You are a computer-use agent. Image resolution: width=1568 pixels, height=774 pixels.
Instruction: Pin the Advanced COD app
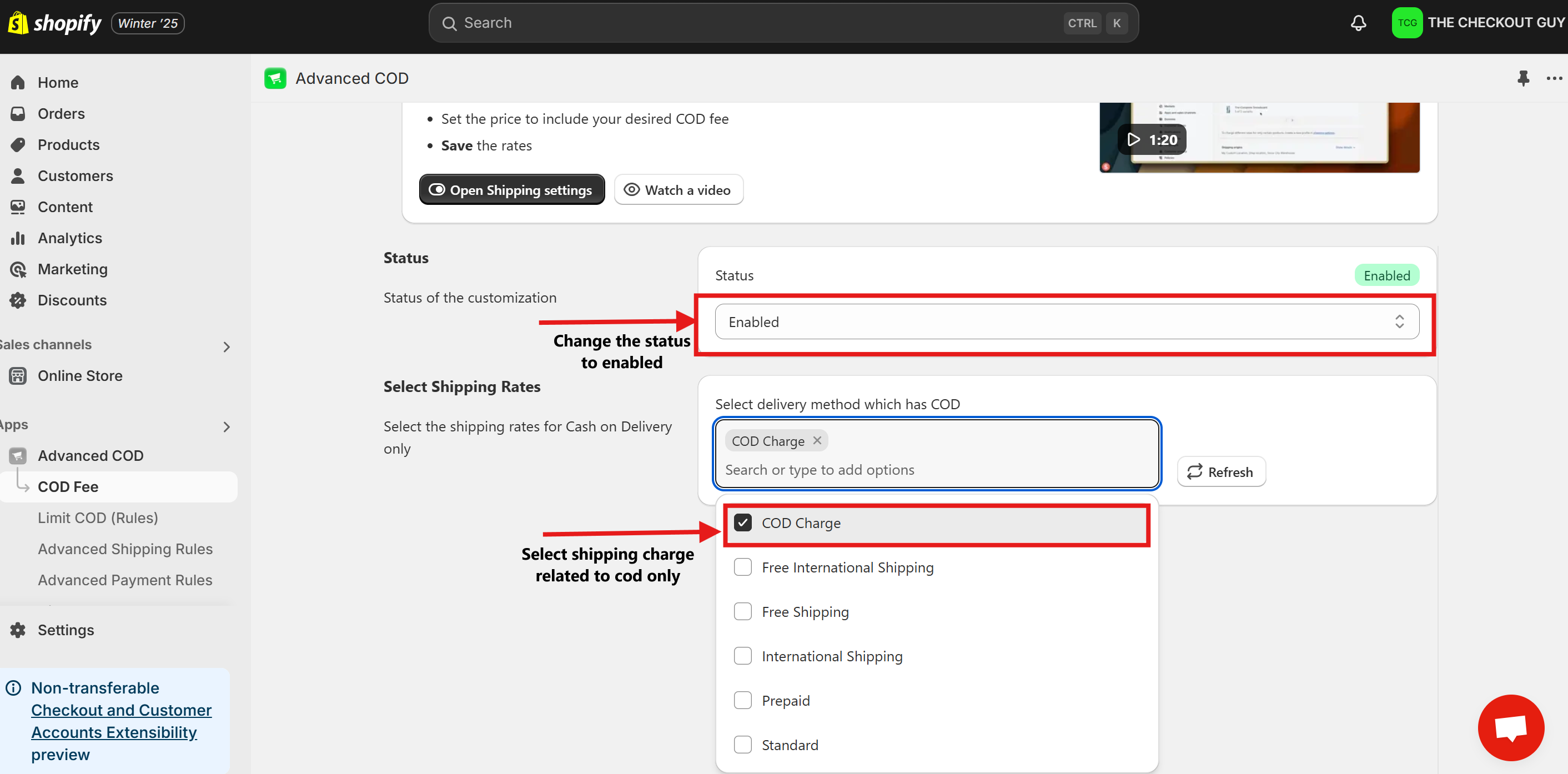click(1523, 78)
